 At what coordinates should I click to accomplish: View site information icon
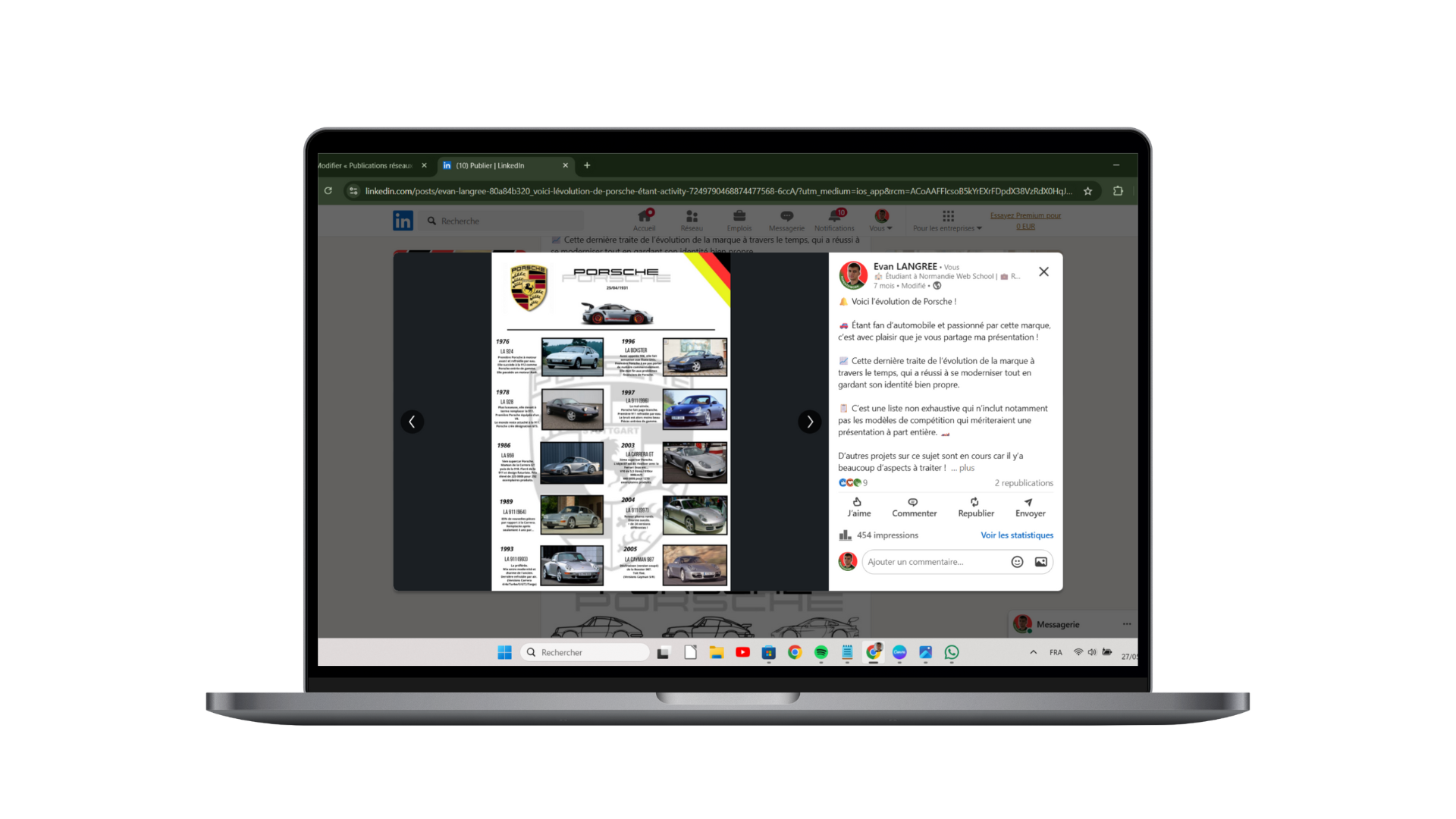click(353, 191)
